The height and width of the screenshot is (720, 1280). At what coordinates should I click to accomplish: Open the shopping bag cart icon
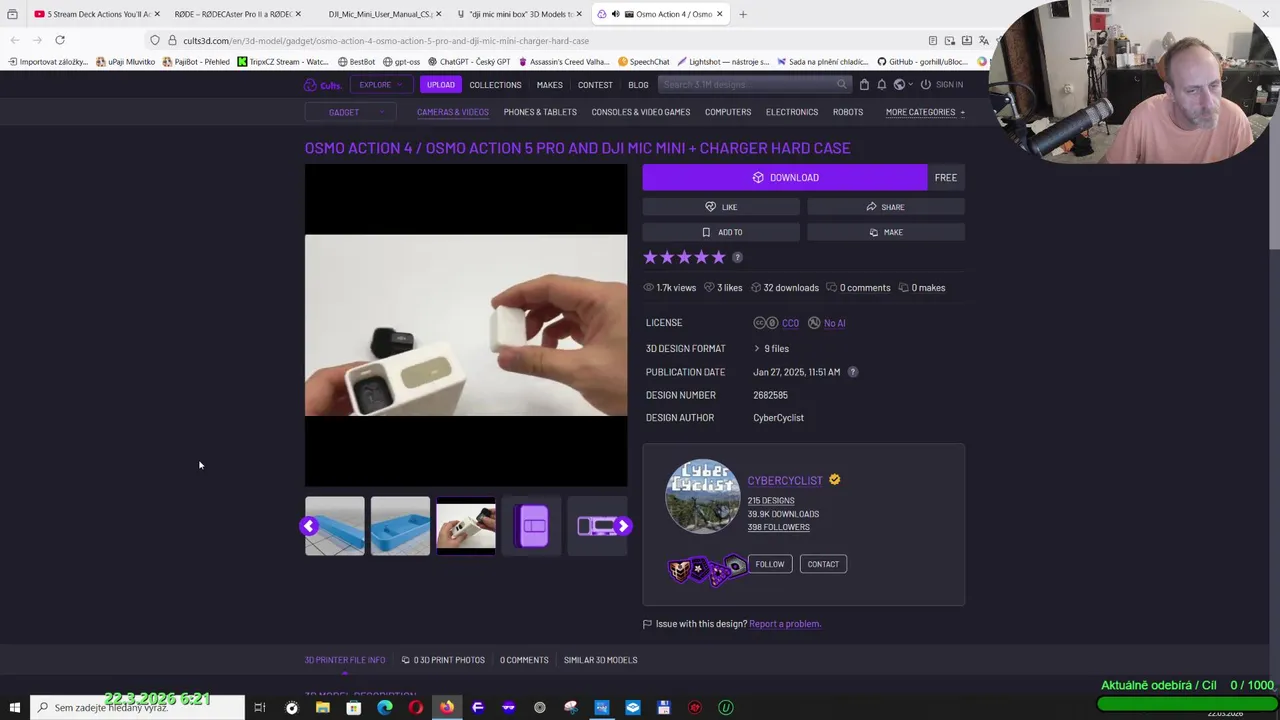click(864, 85)
